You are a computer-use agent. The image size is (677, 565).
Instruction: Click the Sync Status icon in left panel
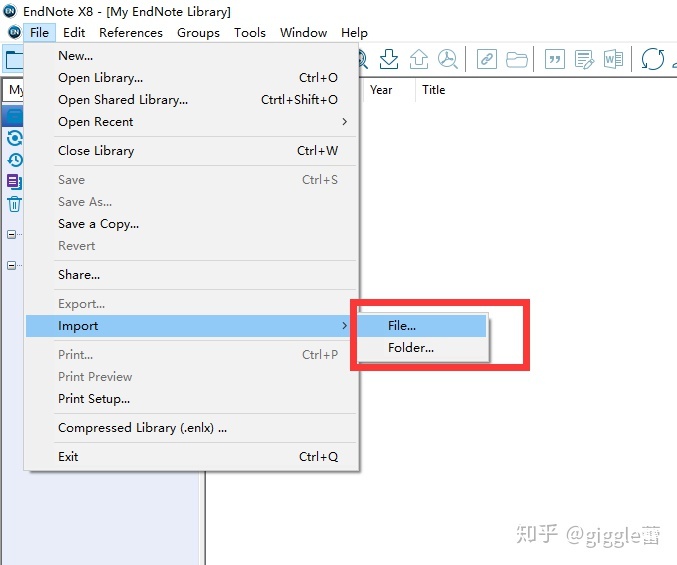[15, 138]
